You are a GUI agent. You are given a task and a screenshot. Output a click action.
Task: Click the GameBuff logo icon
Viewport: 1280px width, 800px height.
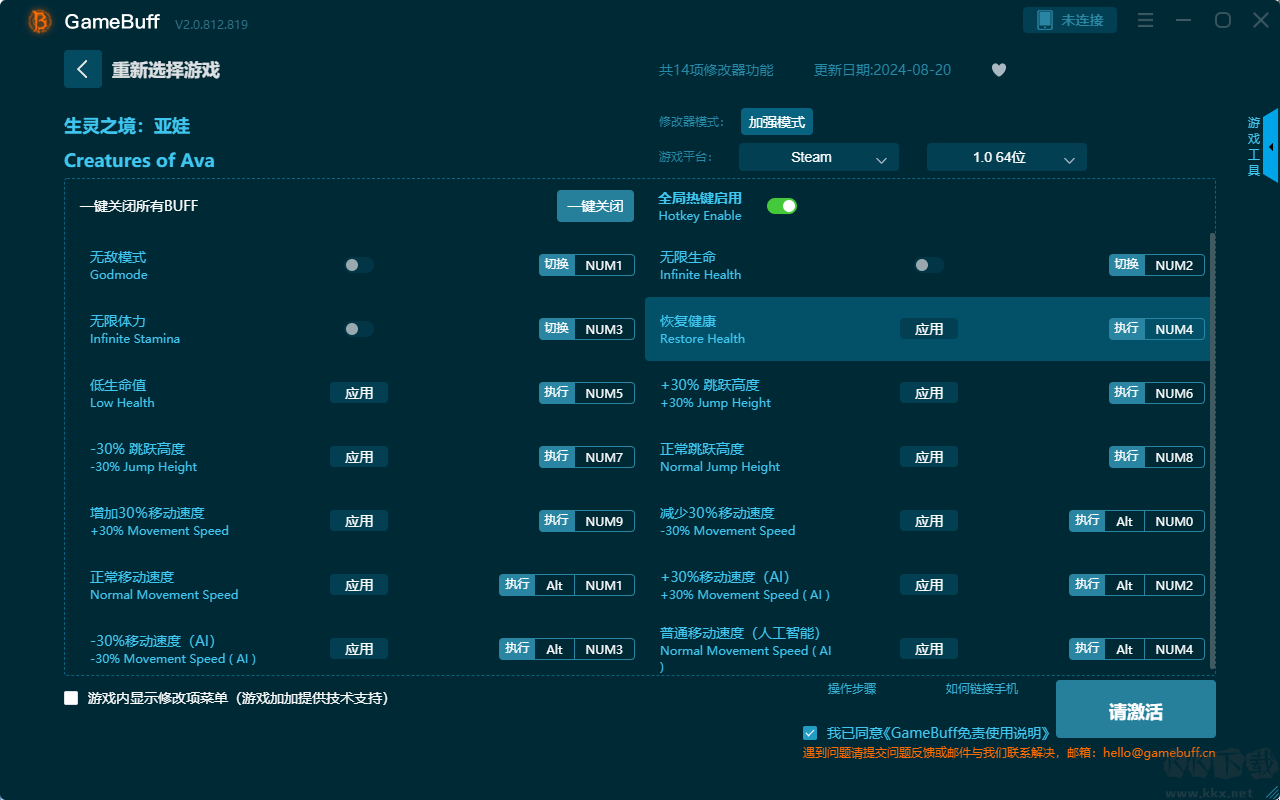[40, 21]
